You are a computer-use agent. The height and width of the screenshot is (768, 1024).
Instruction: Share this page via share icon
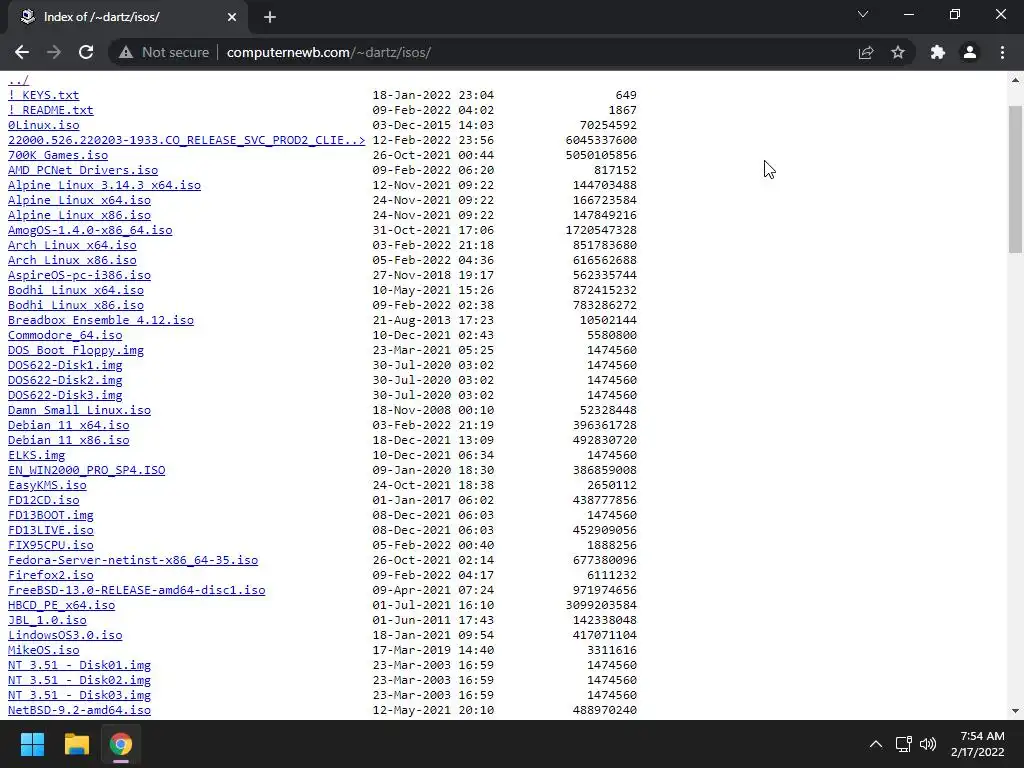(x=866, y=52)
